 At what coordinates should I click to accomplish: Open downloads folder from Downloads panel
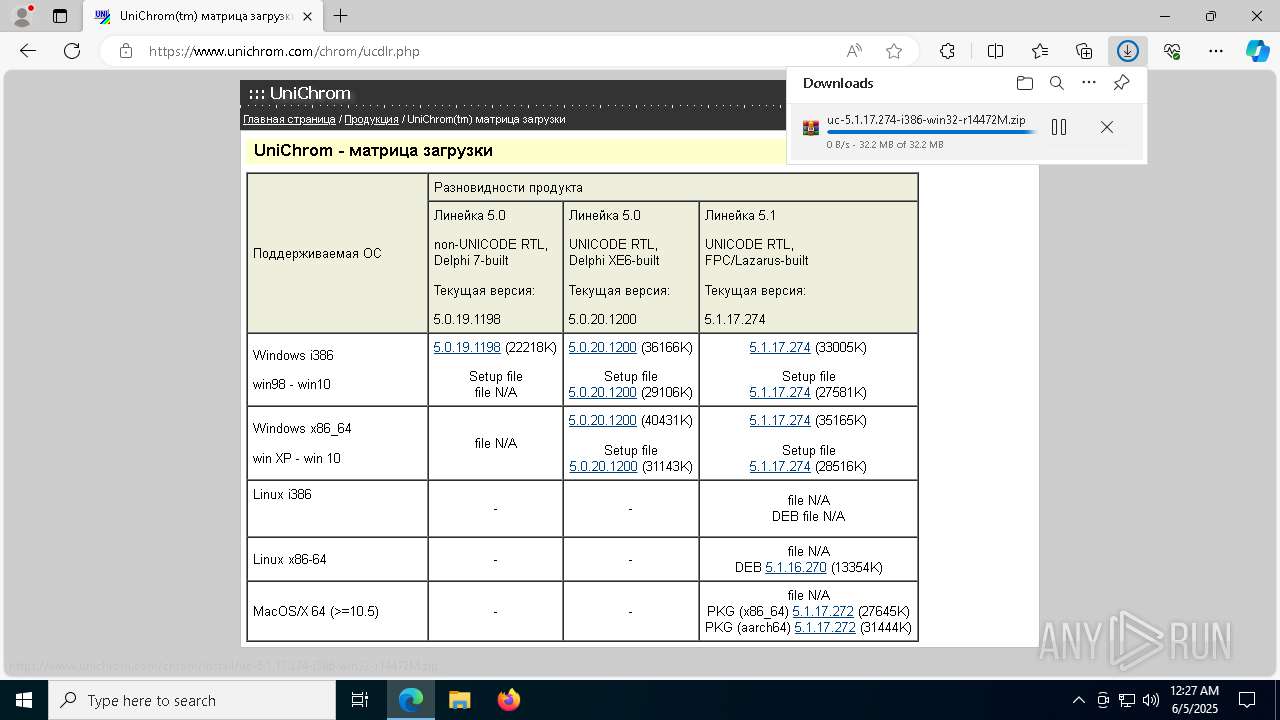[1024, 83]
